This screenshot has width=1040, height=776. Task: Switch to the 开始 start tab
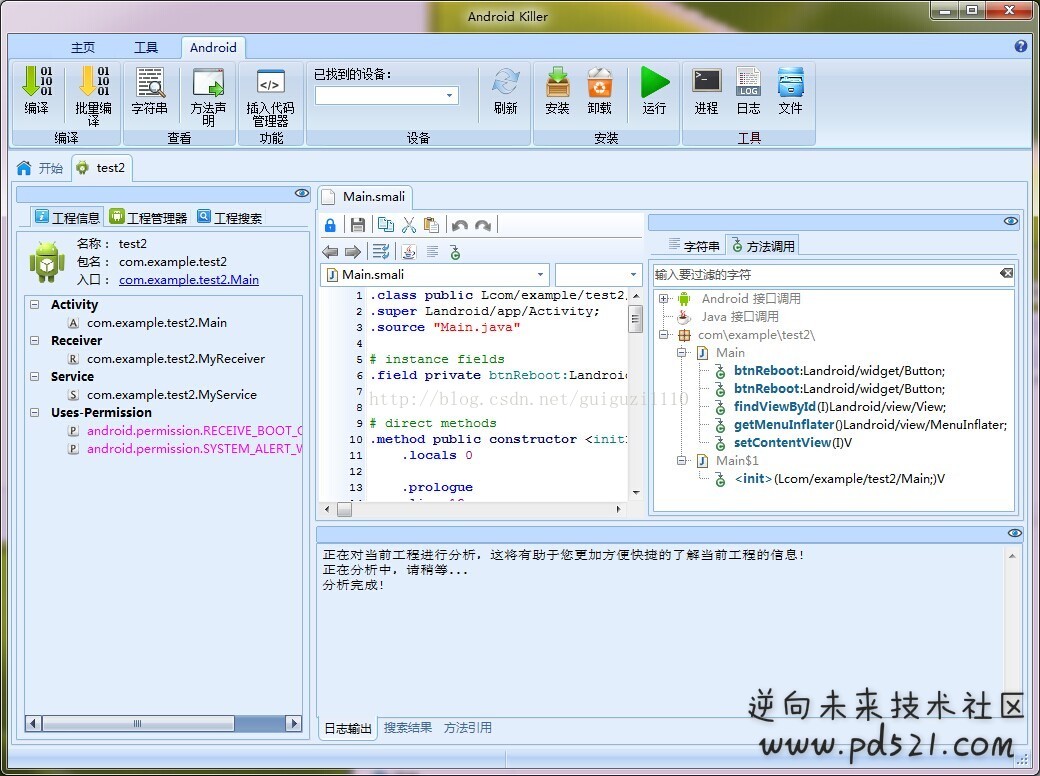(41, 168)
